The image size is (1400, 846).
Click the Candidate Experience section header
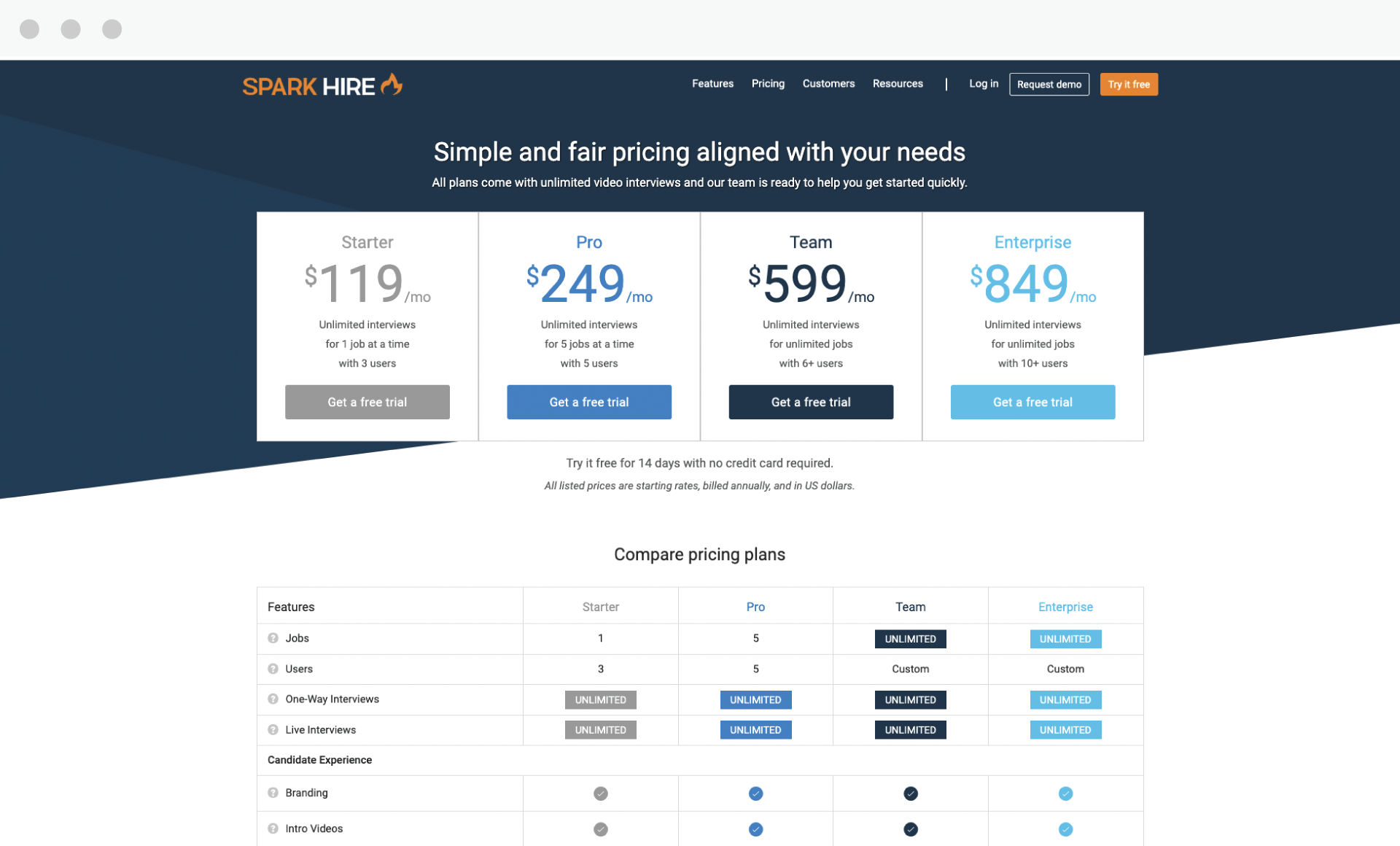319,760
